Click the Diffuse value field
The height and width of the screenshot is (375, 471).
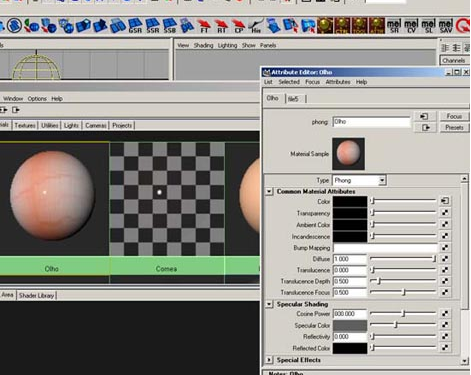click(350, 259)
